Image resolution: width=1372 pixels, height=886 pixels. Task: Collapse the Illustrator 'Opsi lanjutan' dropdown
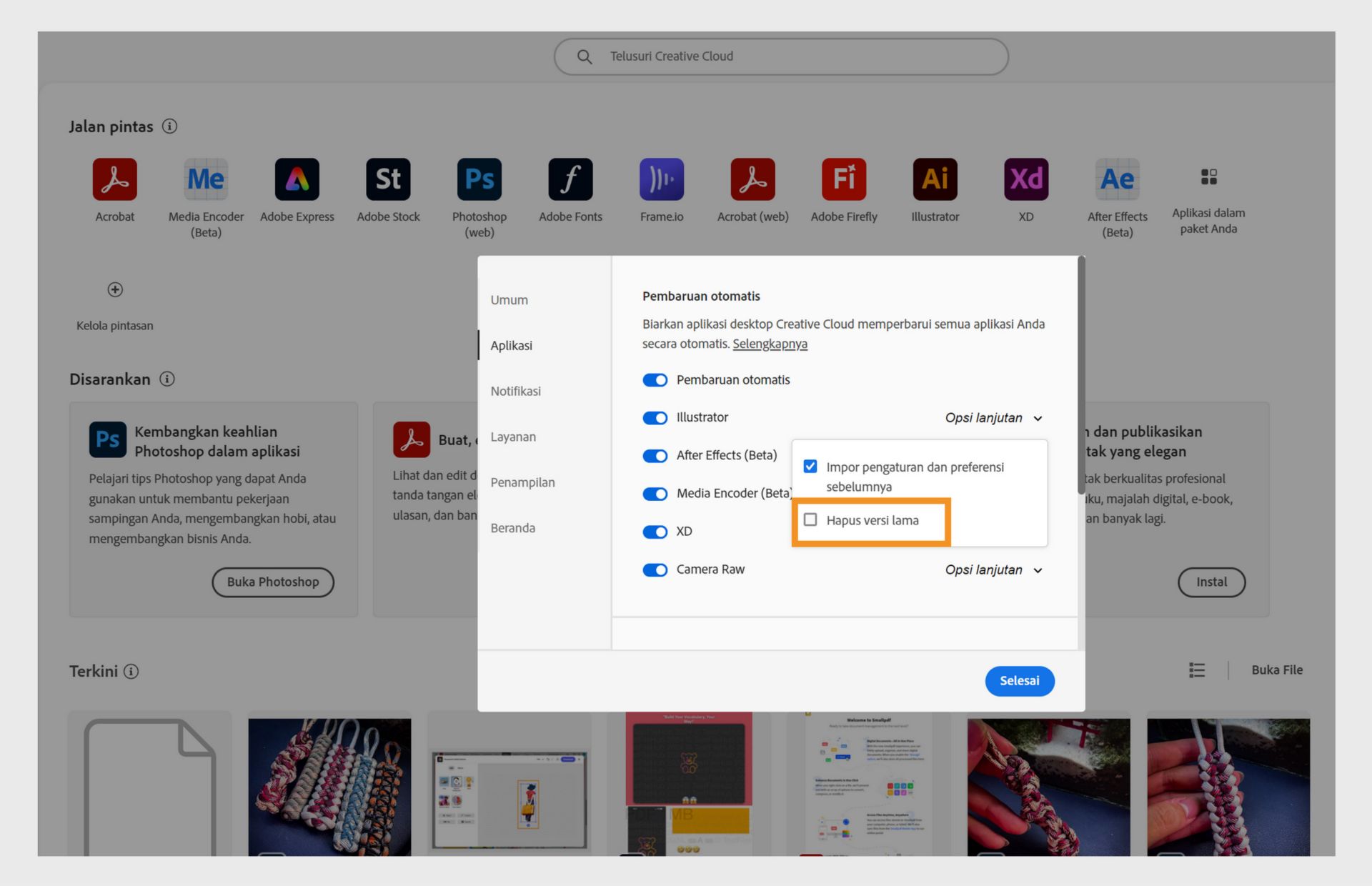coord(993,418)
